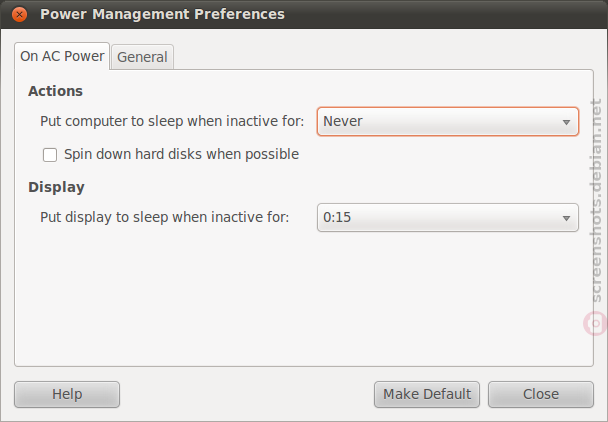Open the display sleep dropdown showing 0:15
The image size is (608, 422).
tap(448, 218)
